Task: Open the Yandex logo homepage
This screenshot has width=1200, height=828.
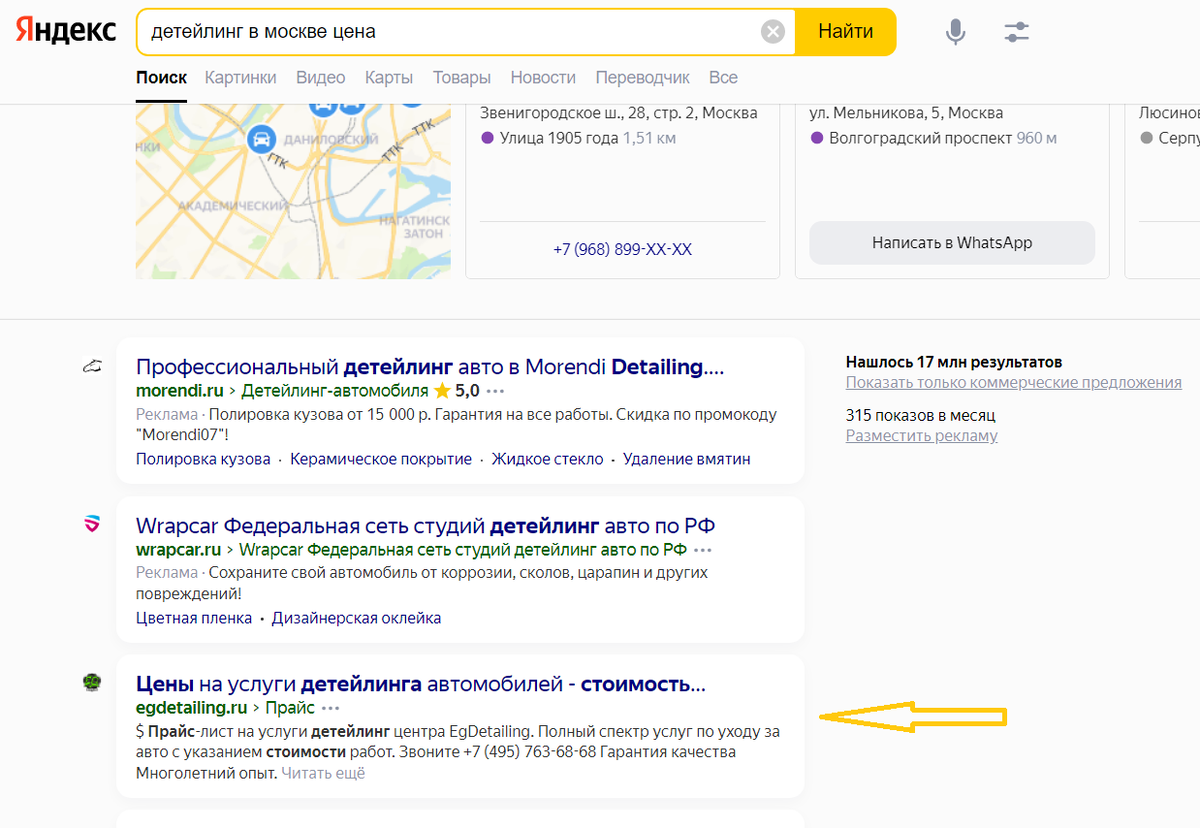Action: pos(65,31)
